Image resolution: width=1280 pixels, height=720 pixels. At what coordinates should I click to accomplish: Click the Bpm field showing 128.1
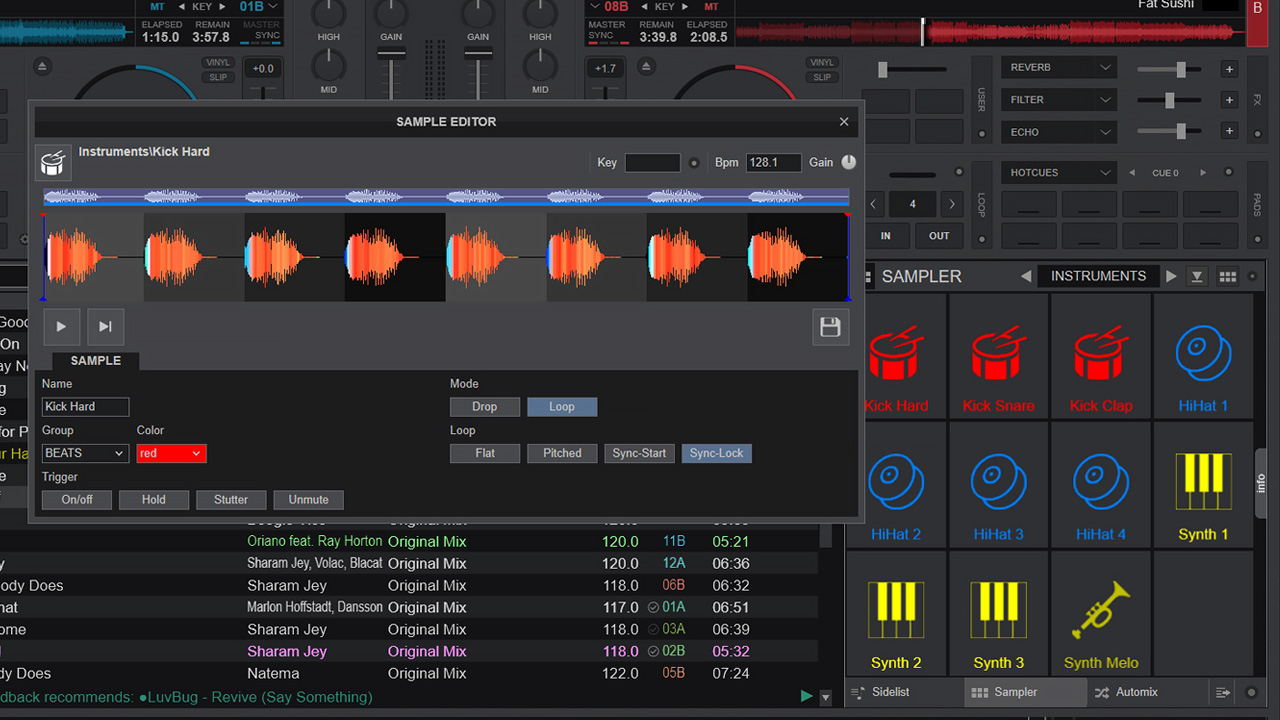773,162
